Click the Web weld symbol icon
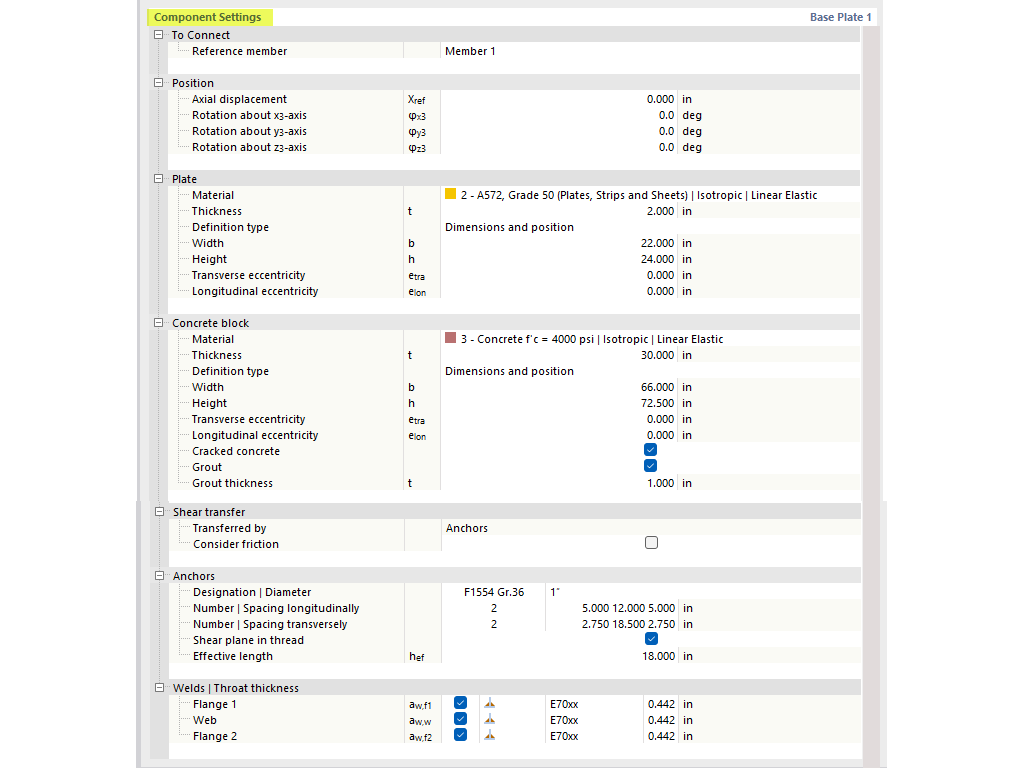1024x768 pixels. (489, 720)
